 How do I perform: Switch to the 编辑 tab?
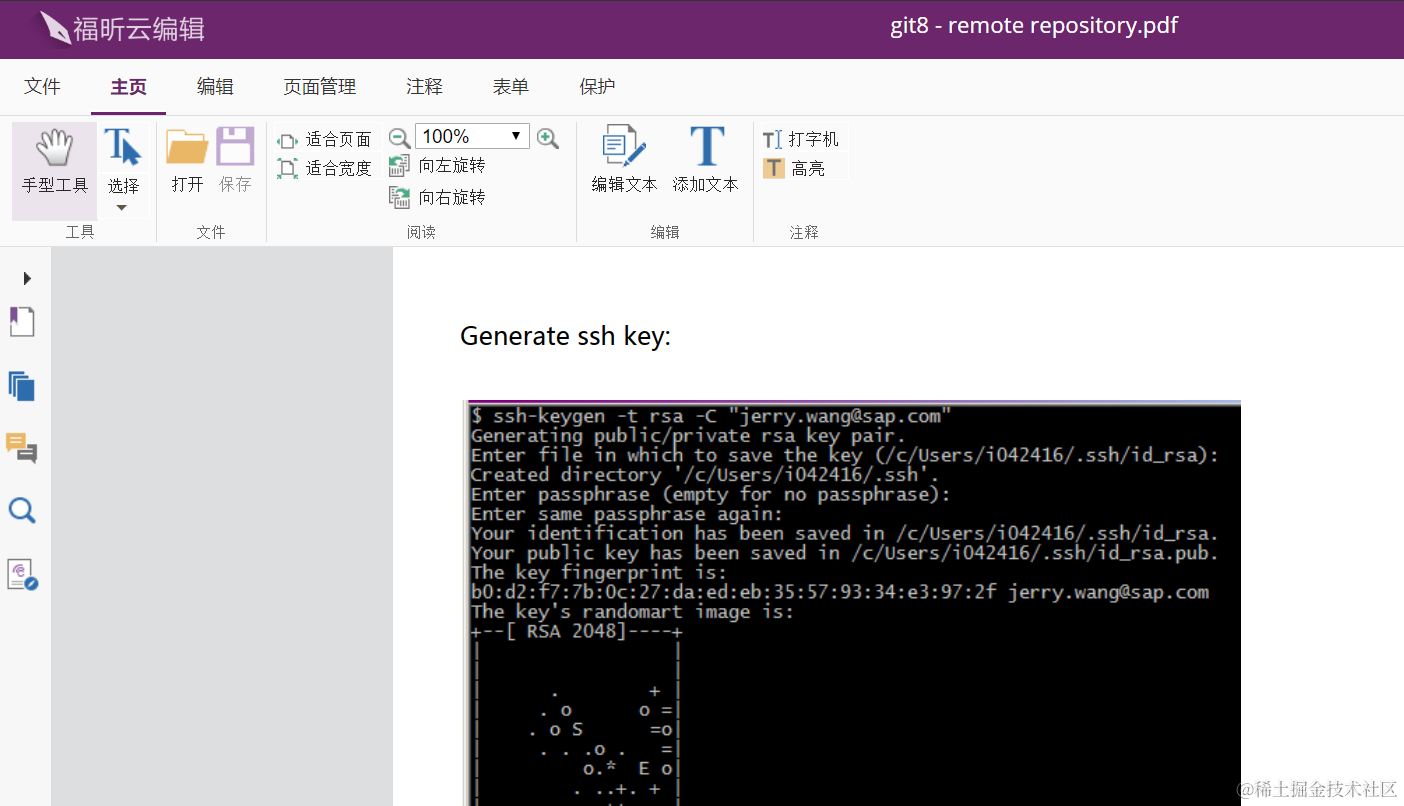pyautogui.click(x=215, y=87)
